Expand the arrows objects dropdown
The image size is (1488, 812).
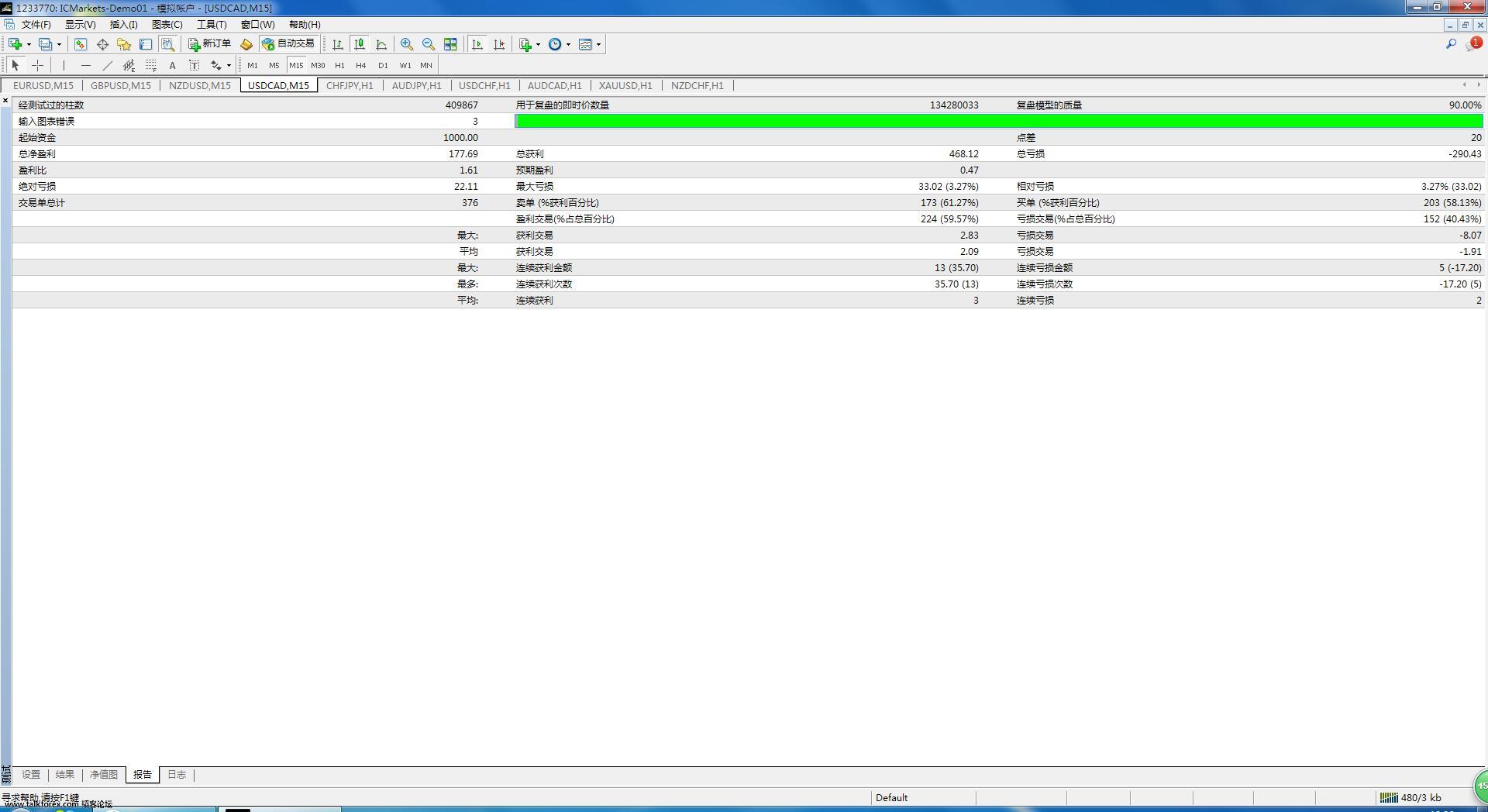pyautogui.click(x=229, y=65)
